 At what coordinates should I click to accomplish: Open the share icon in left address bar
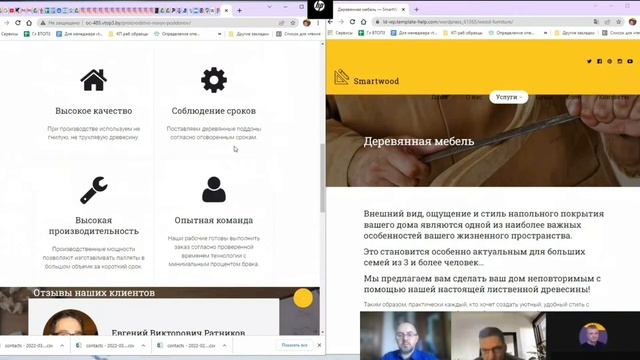tap(282, 23)
